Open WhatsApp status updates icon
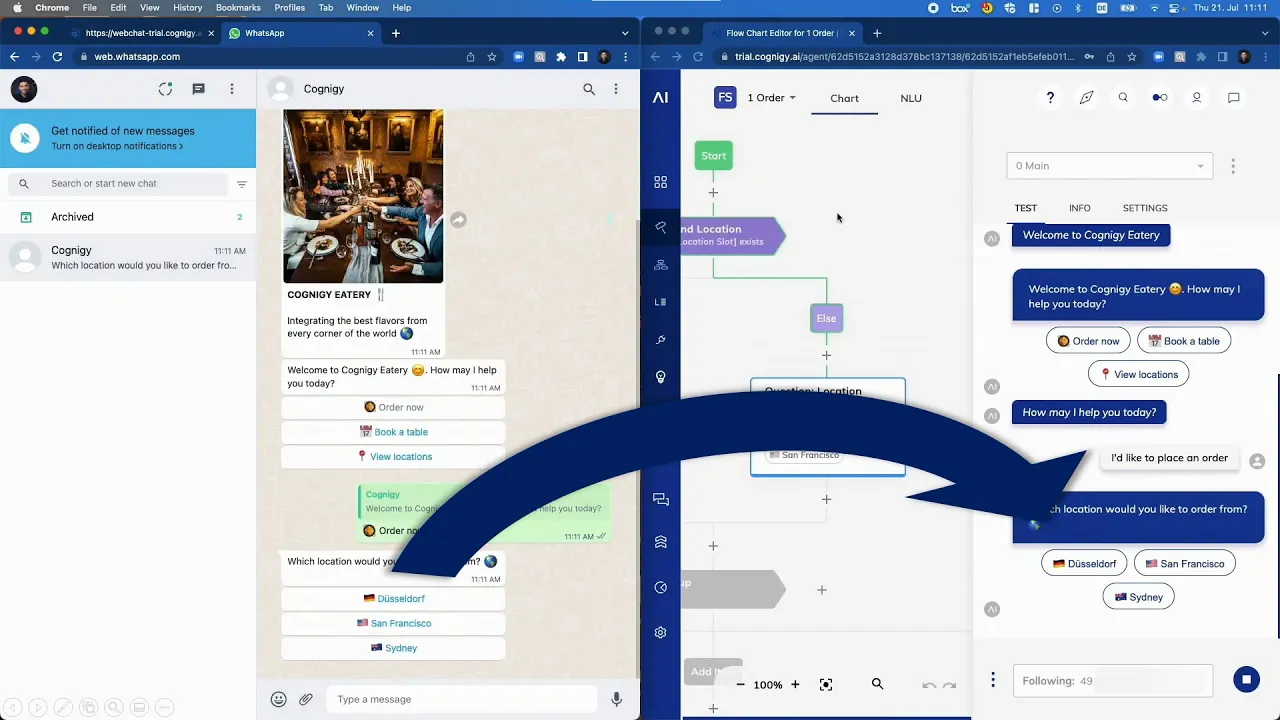 [165, 89]
